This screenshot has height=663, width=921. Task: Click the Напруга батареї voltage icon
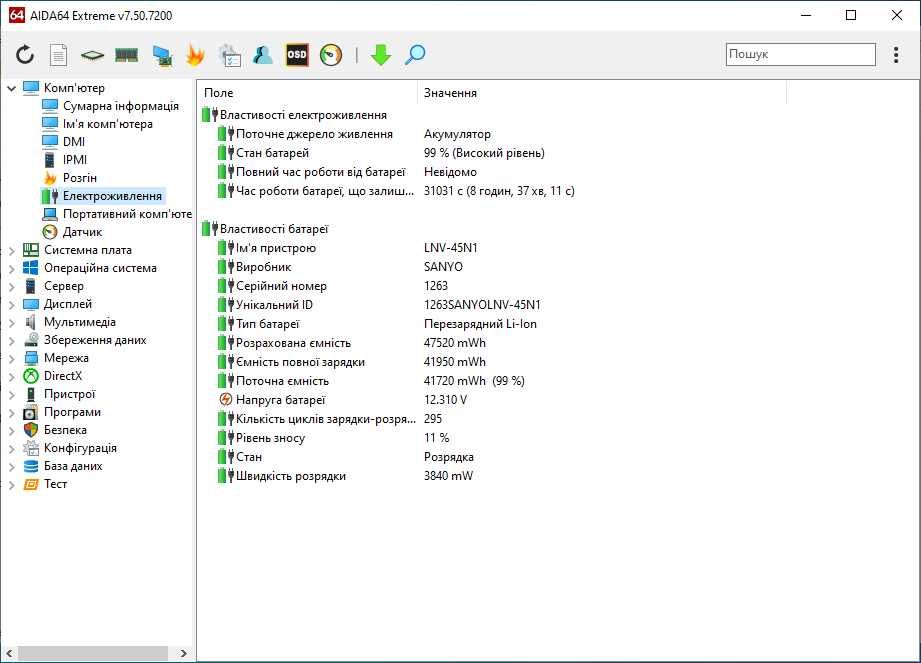tap(226, 399)
